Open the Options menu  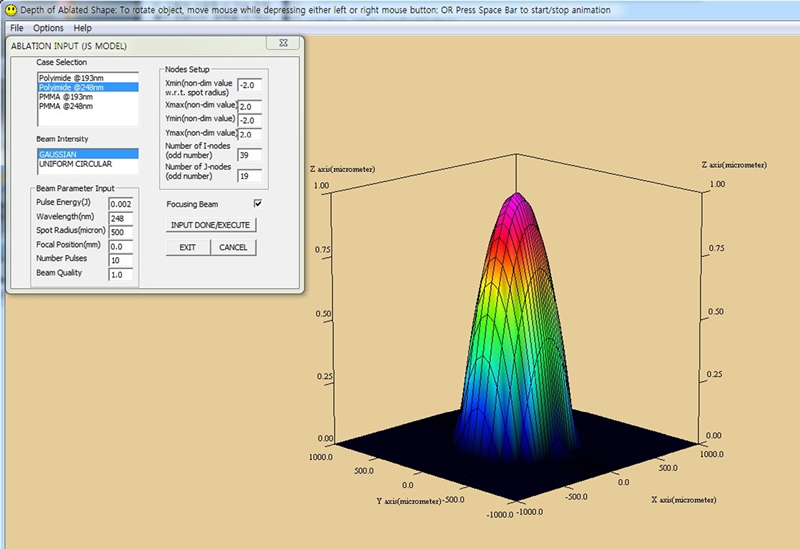(x=48, y=28)
